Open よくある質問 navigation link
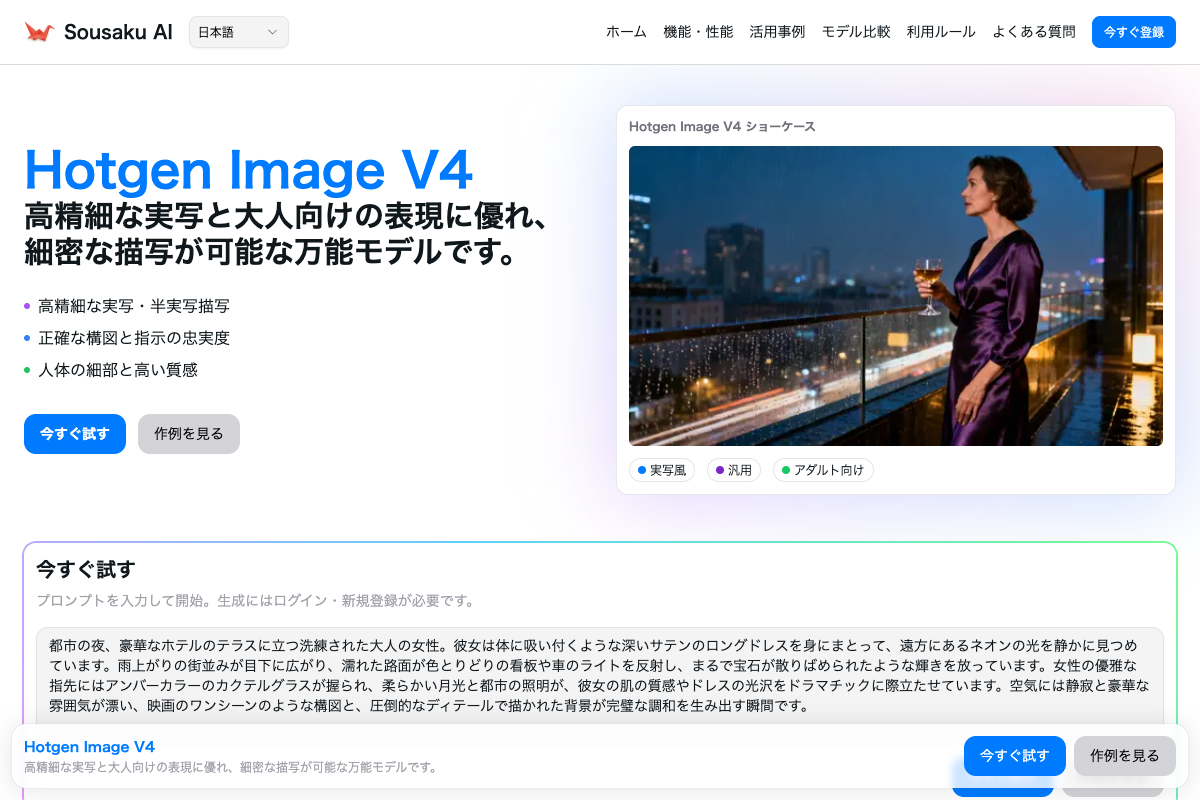This screenshot has width=1200, height=800. [x=1034, y=32]
